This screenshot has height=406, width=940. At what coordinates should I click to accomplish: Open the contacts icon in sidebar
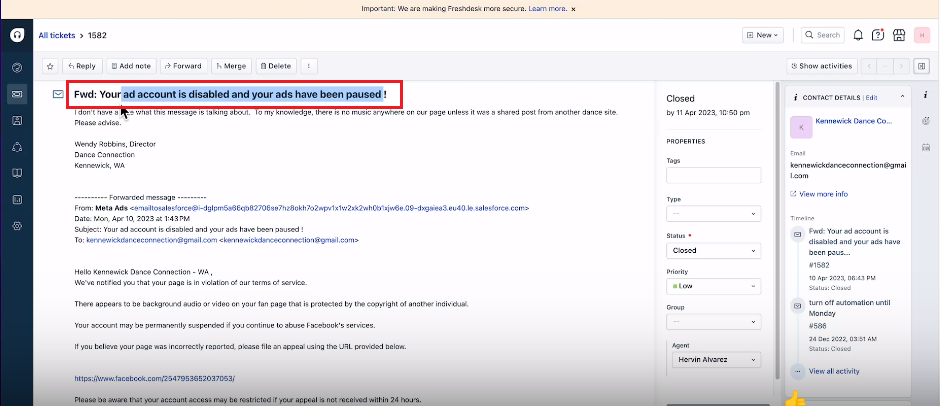coord(17,121)
